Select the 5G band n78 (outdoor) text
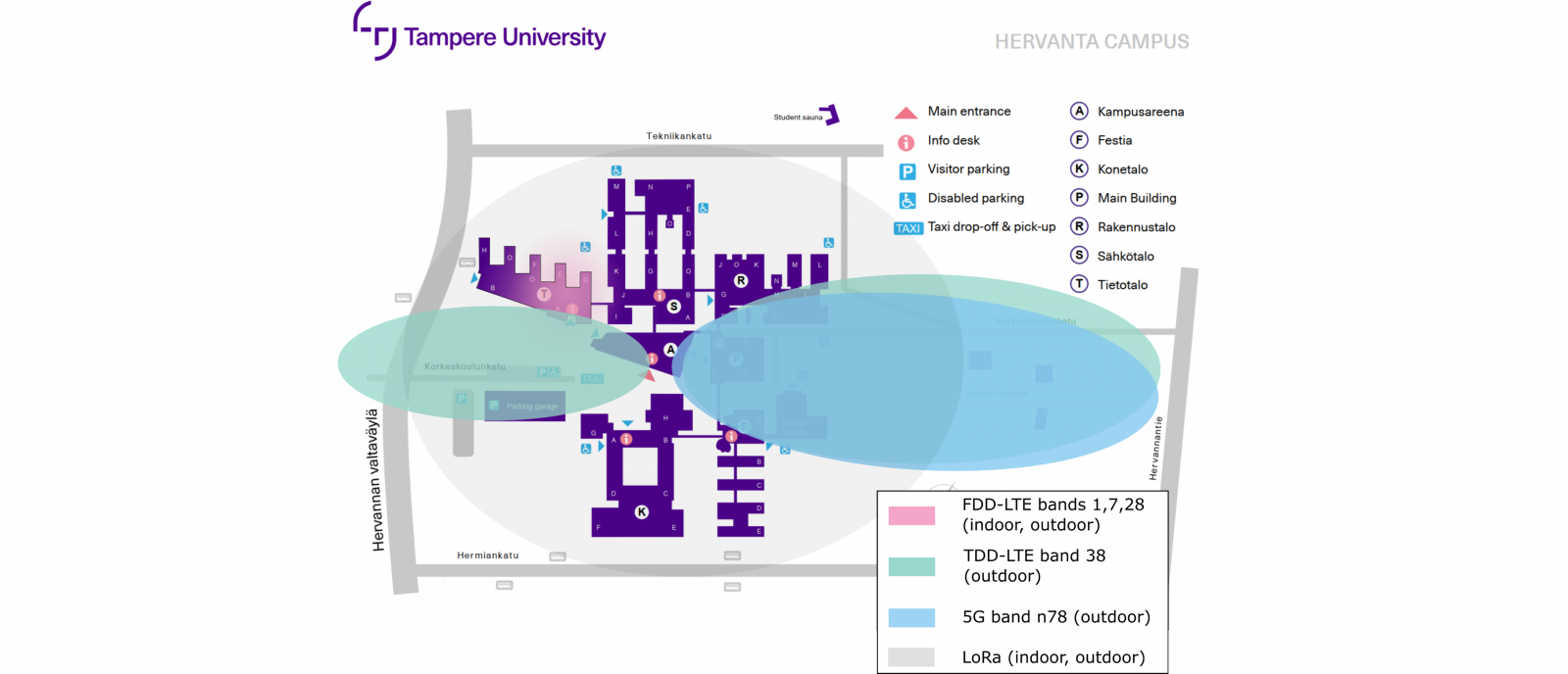The height and width of the screenshot is (674, 1568). pos(1056,617)
